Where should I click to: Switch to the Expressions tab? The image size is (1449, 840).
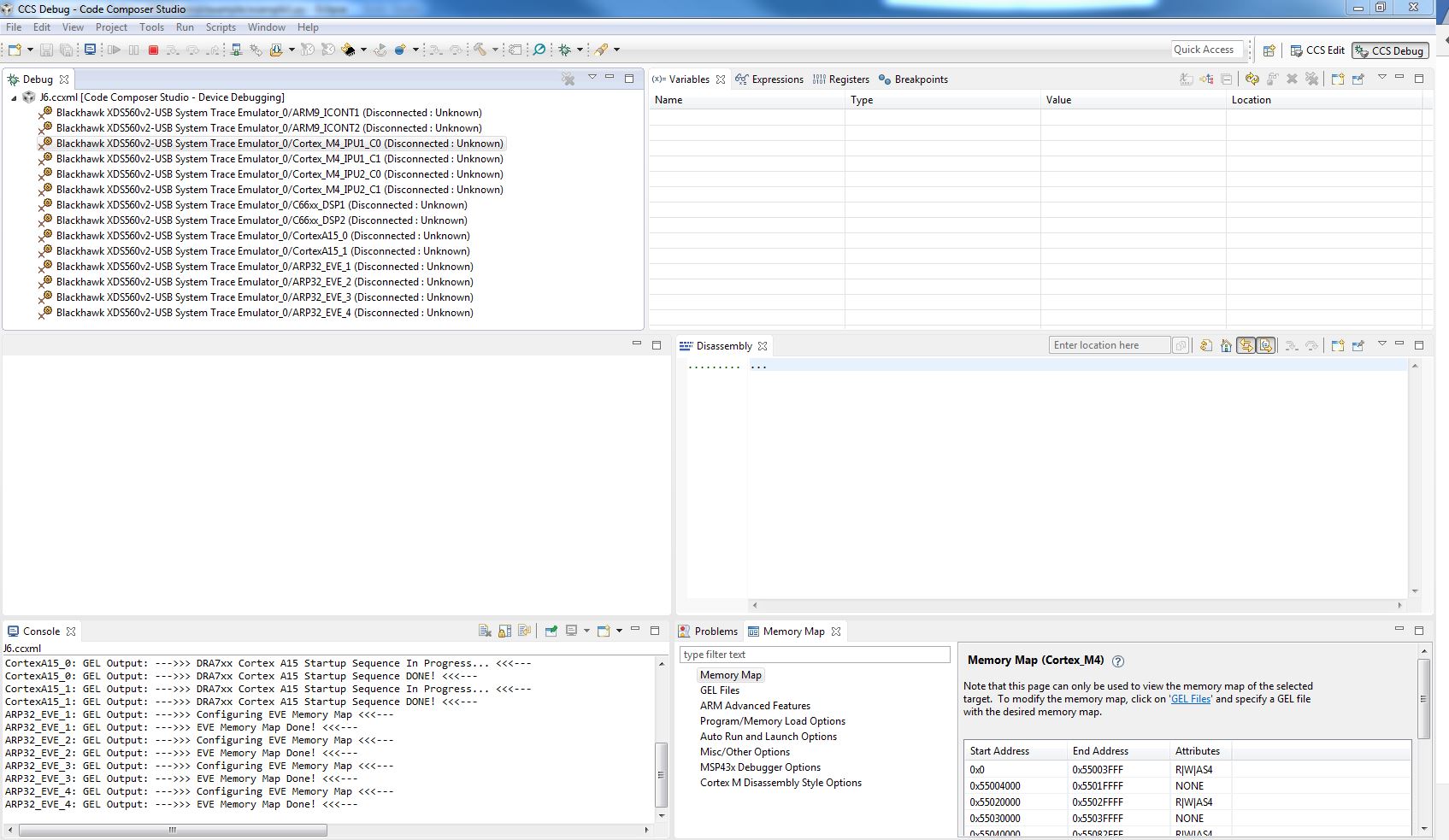(769, 79)
